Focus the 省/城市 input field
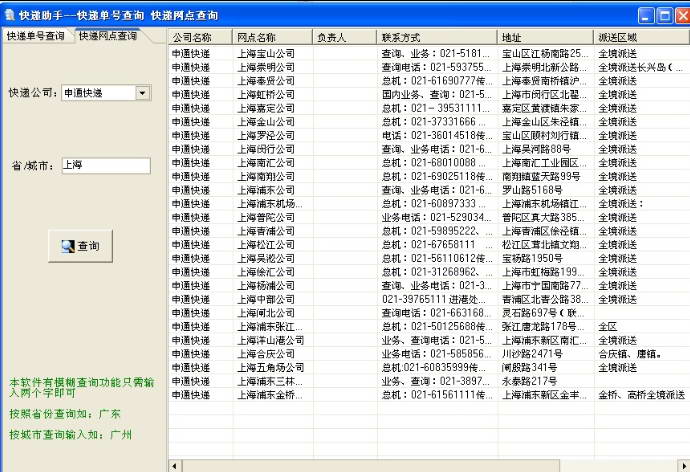 (105, 165)
